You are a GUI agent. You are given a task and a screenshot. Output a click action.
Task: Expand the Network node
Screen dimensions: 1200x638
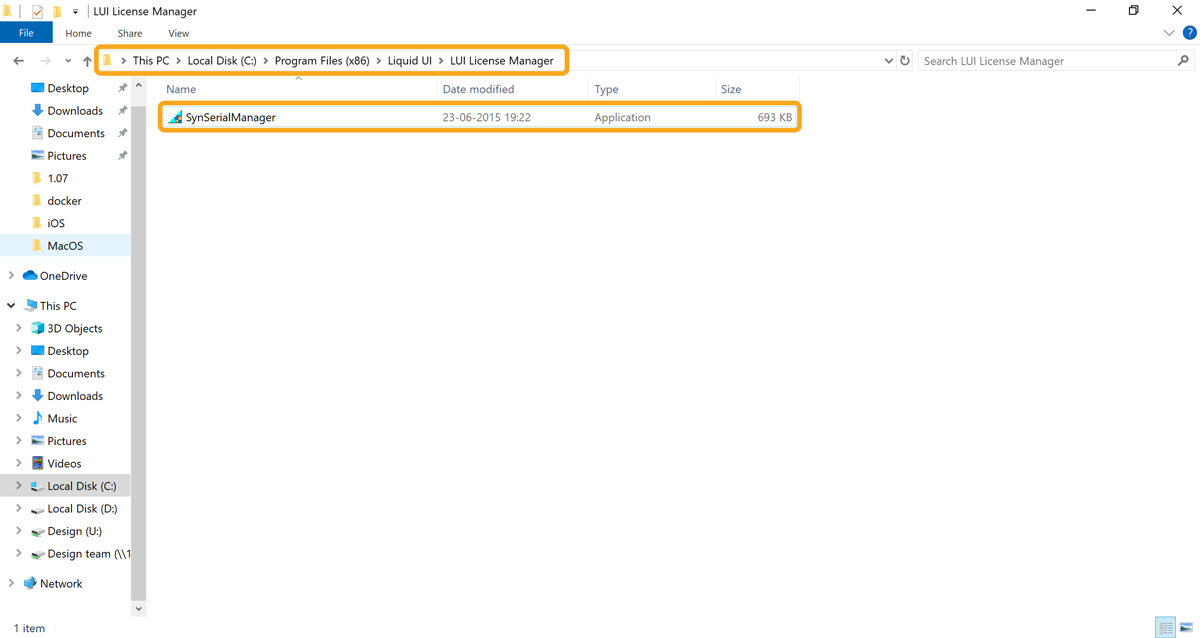11,584
